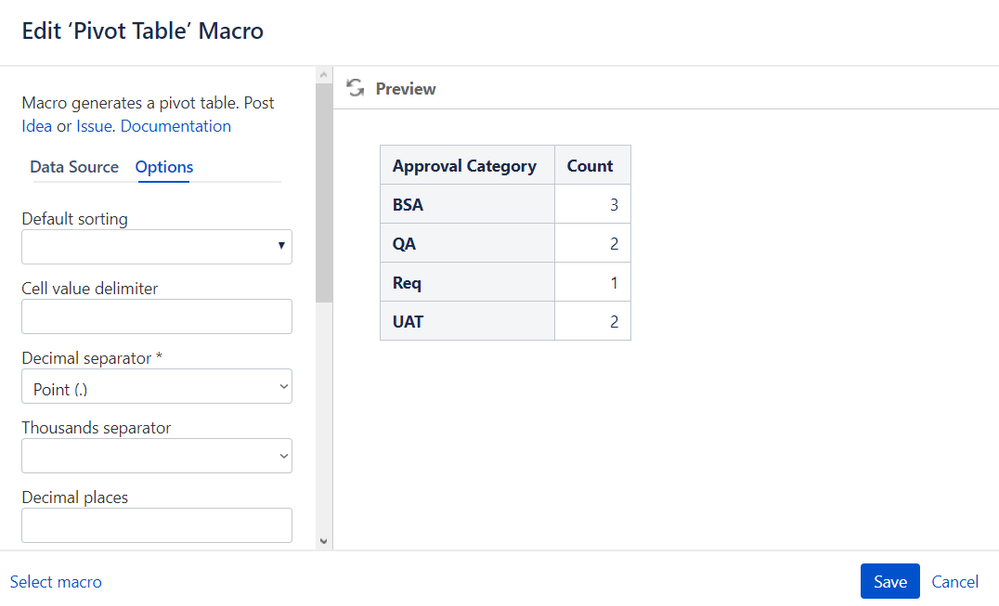This screenshot has width=999, height=606.
Task: Focus the Cell value delimiter field
Action: 157,317
